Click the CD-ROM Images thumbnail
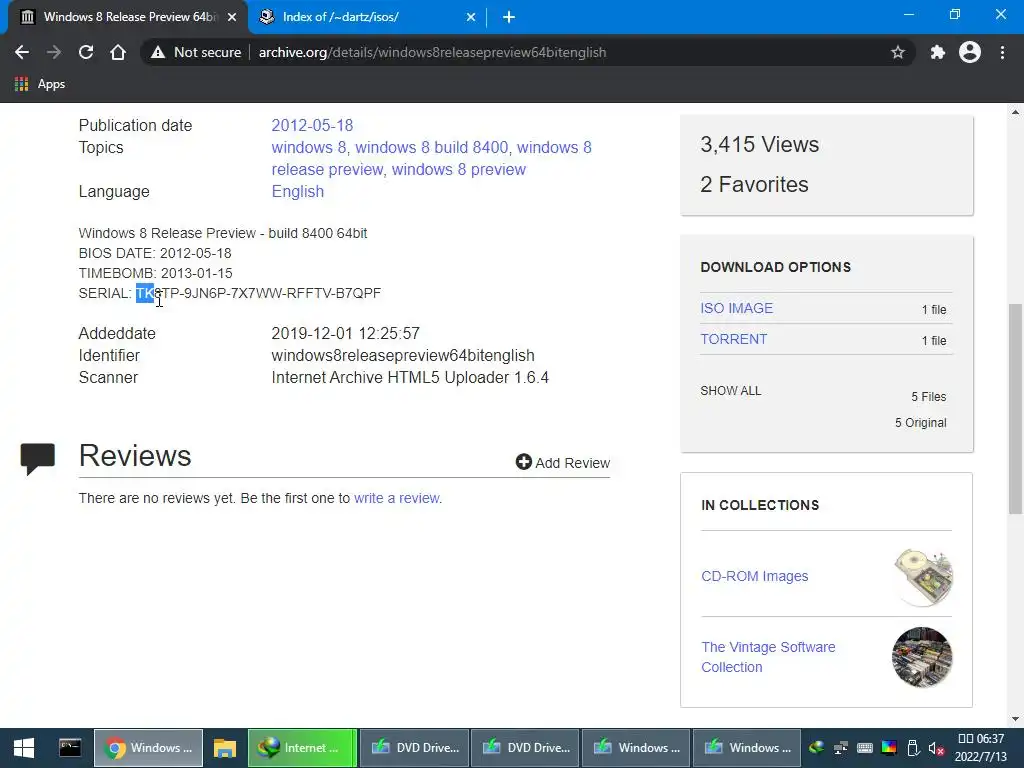This screenshot has width=1024, height=768. tap(922, 577)
